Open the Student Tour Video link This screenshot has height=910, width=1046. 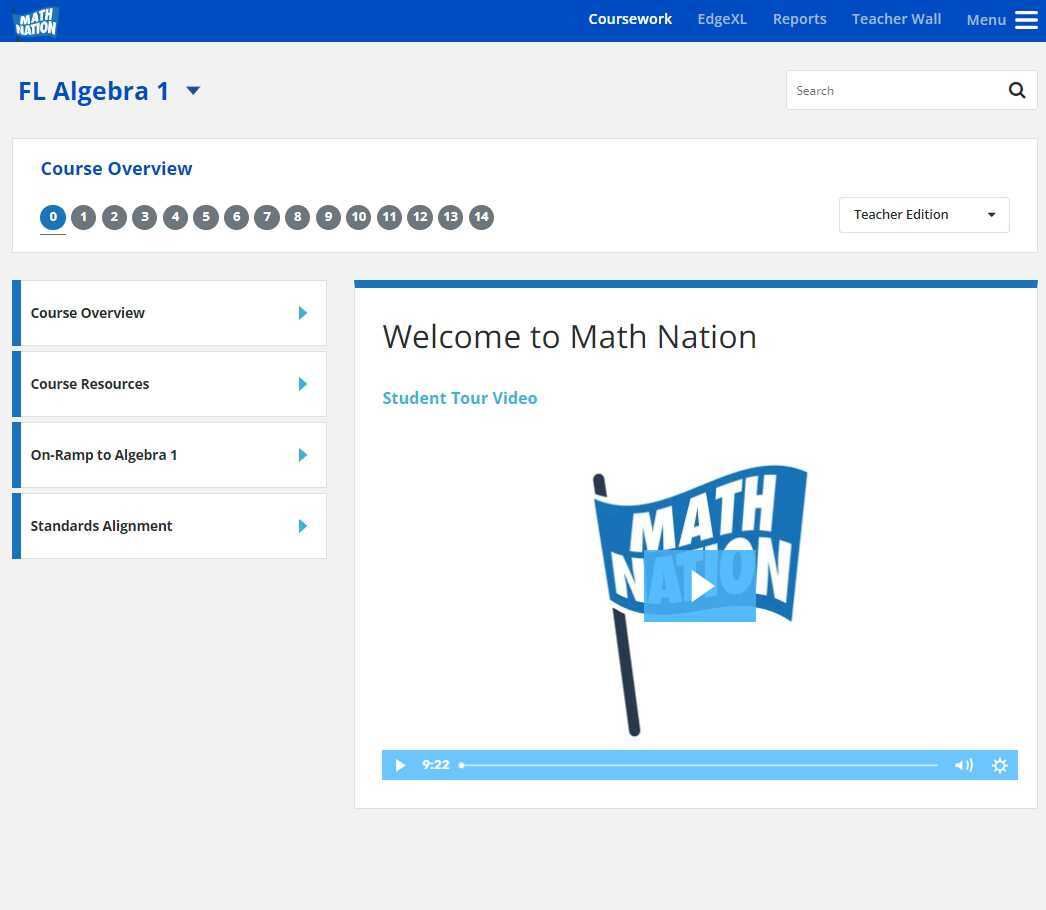(460, 398)
